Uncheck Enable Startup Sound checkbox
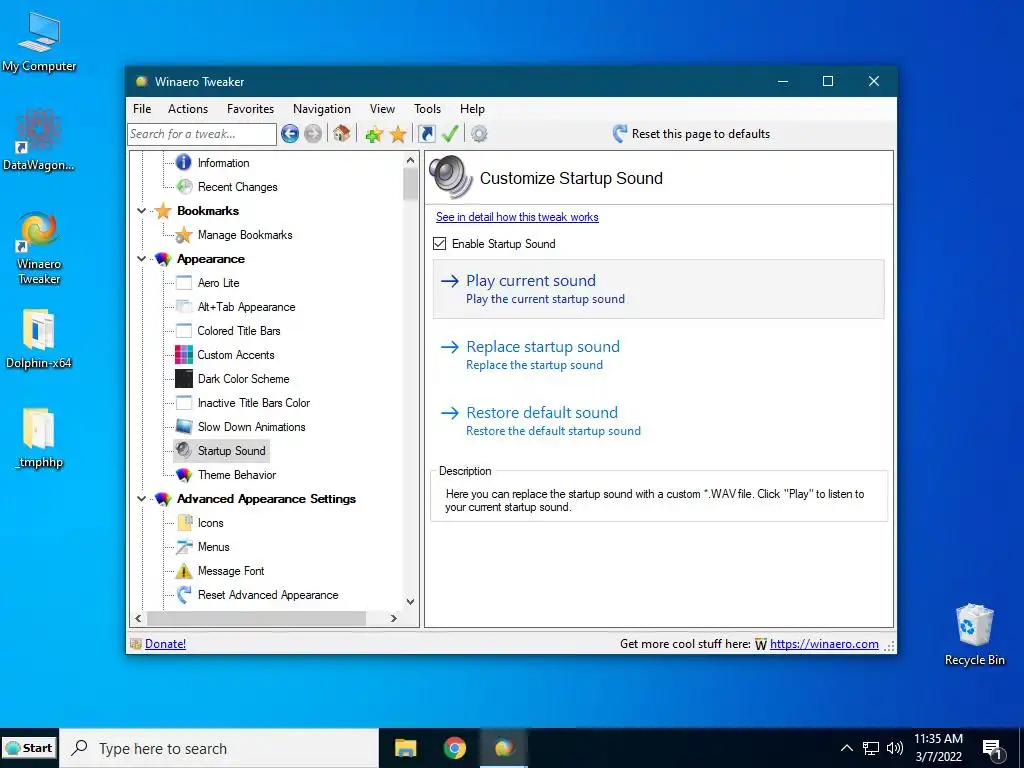1024x768 pixels. [x=440, y=244]
